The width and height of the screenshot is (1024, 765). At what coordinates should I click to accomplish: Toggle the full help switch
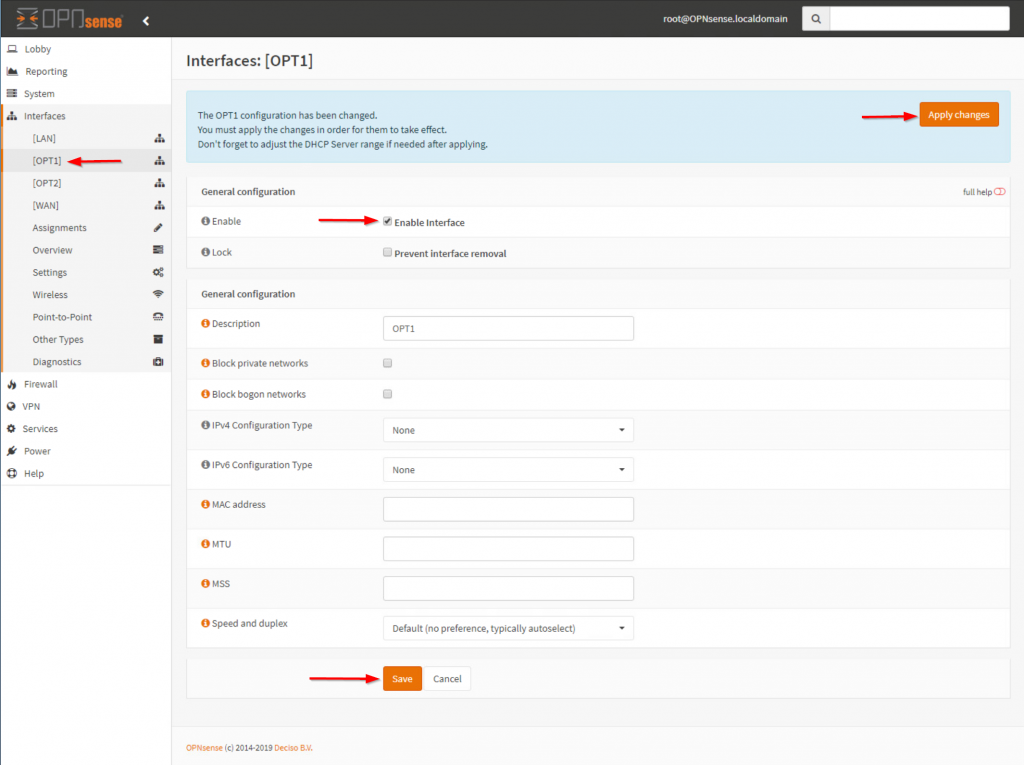coord(999,192)
